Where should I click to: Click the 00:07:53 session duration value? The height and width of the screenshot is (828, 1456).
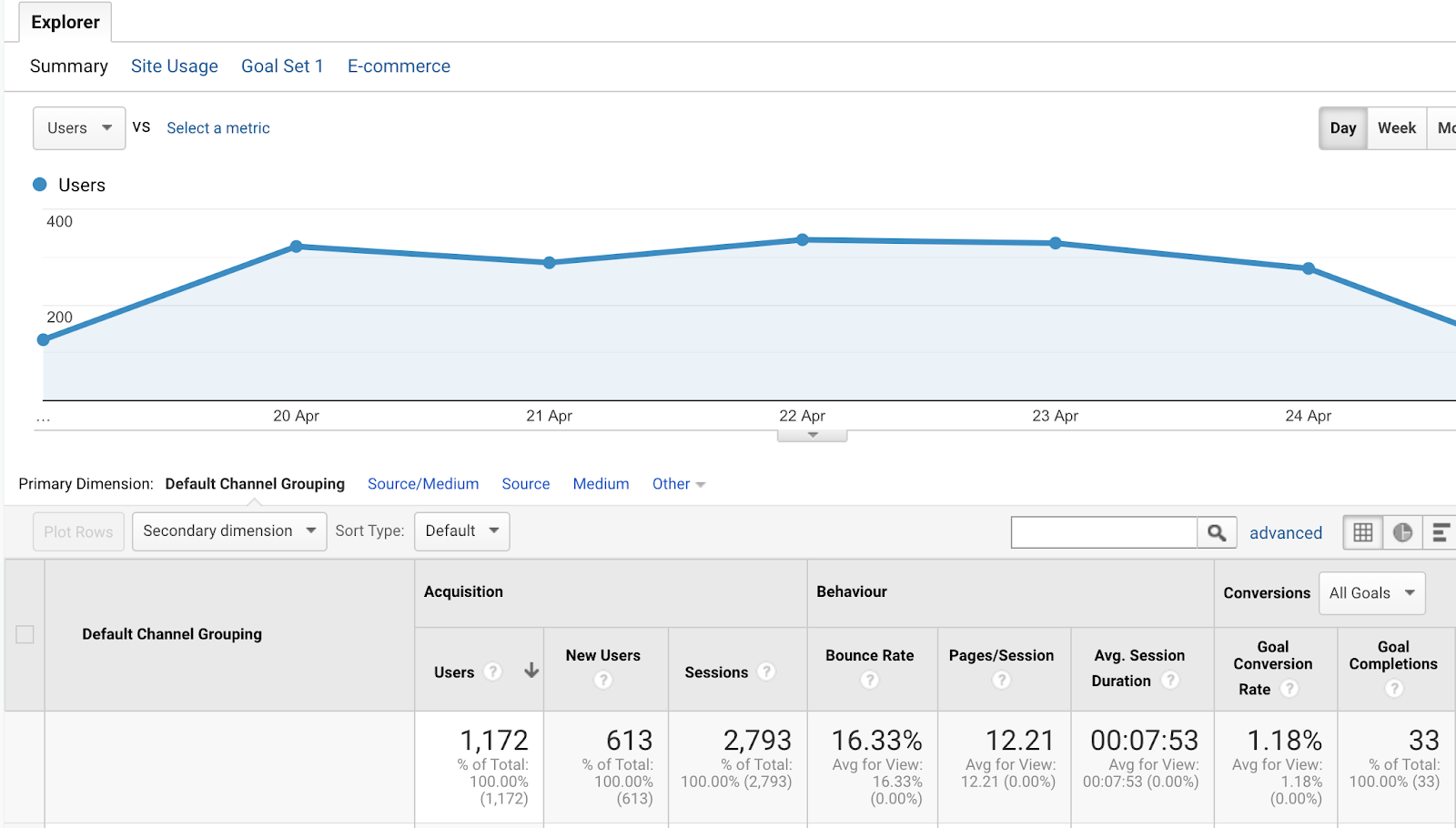[1145, 741]
